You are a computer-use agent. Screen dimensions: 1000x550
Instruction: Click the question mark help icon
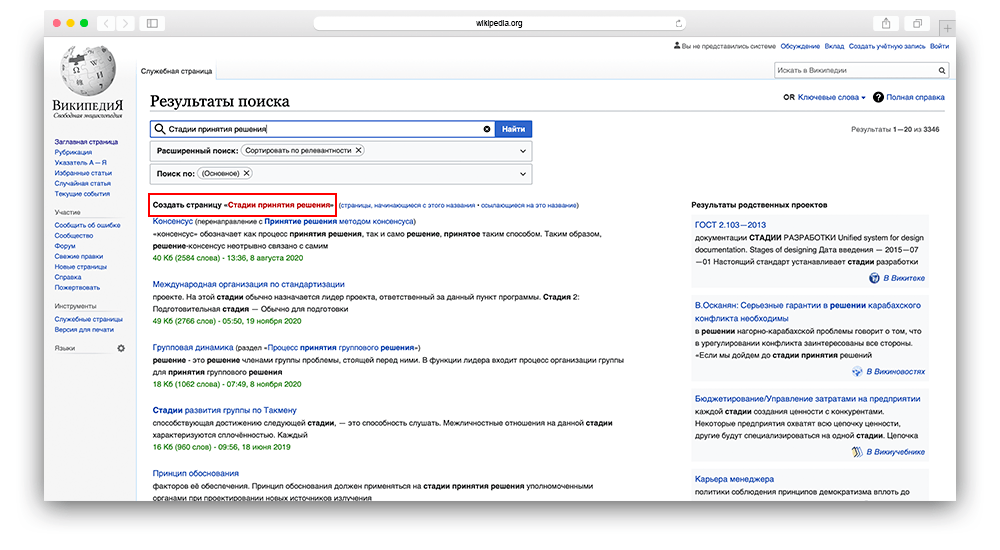tap(878, 97)
